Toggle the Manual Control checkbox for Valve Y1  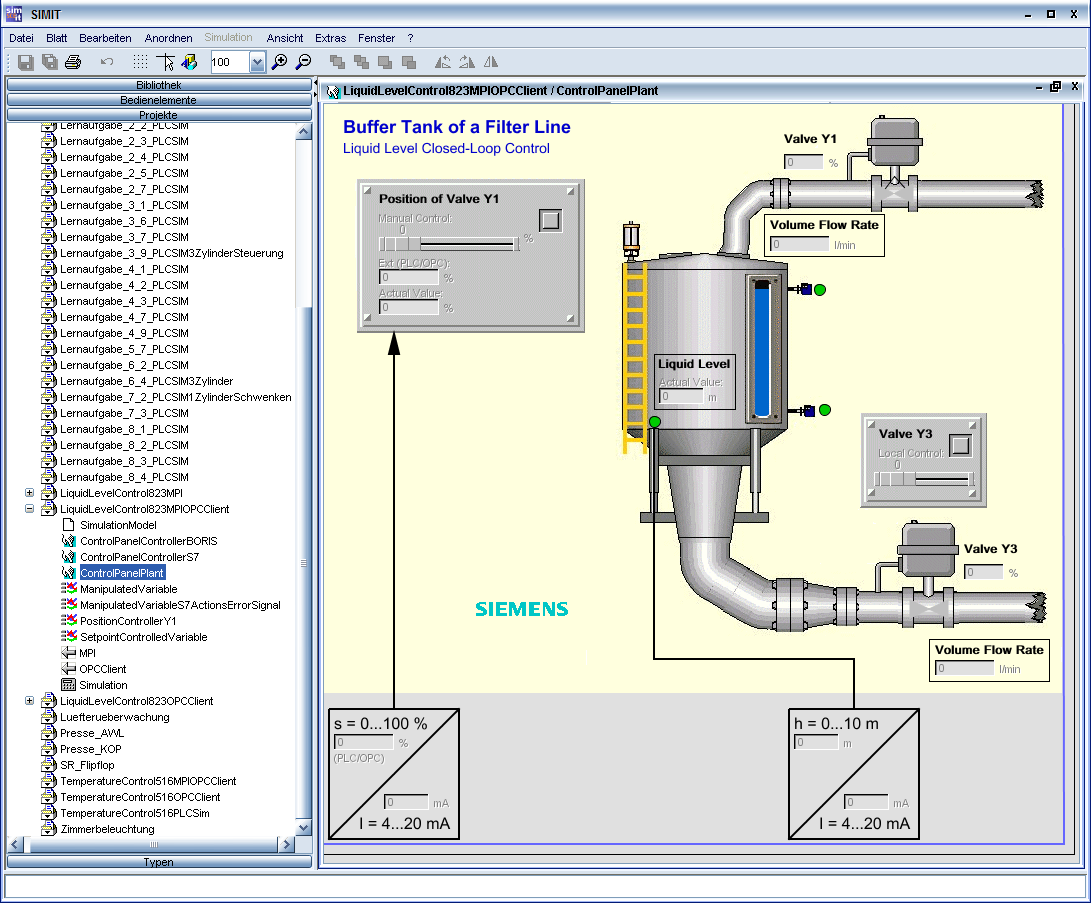(x=550, y=221)
